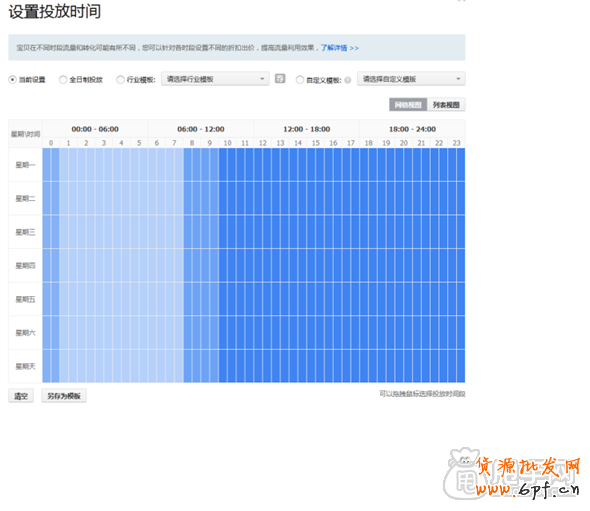
Task: Switch to the 网格视图 tab
Action: tap(408, 105)
